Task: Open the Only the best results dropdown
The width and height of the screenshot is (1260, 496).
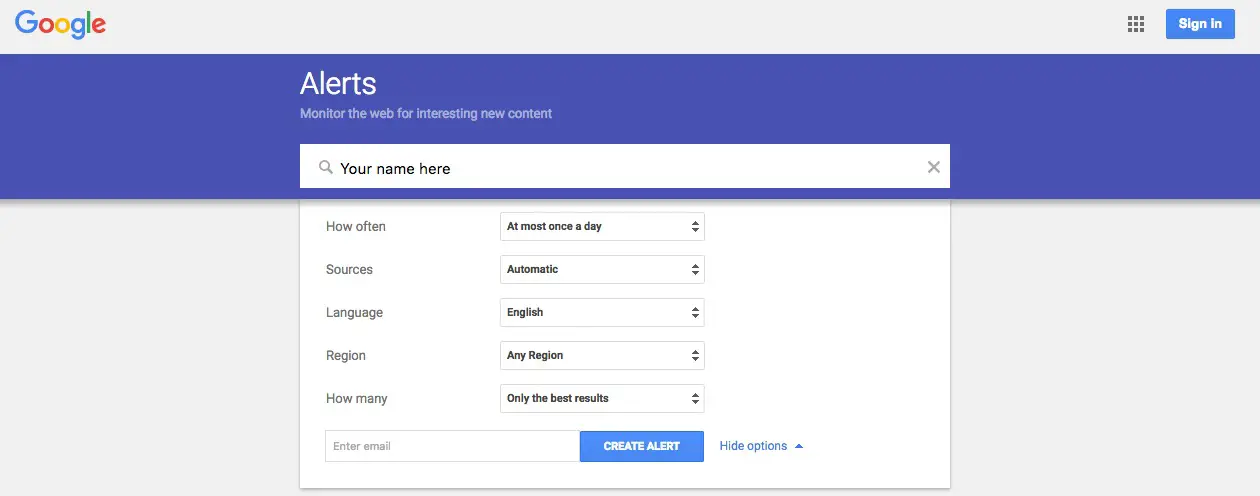Action: pos(602,399)
